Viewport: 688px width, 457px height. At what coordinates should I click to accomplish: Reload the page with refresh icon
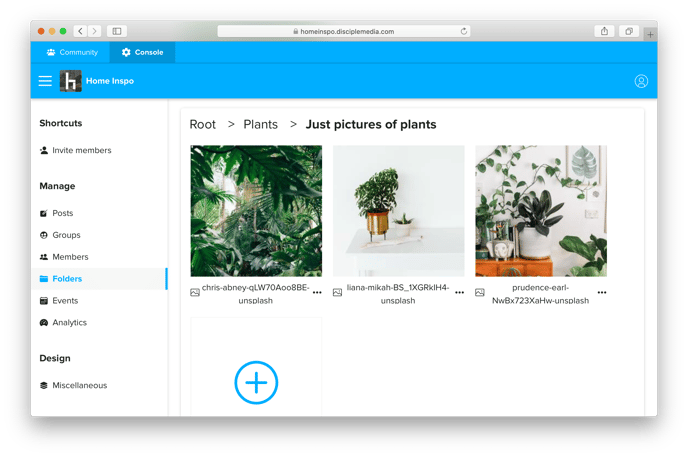pyautogui.click(x=463, y=31)
